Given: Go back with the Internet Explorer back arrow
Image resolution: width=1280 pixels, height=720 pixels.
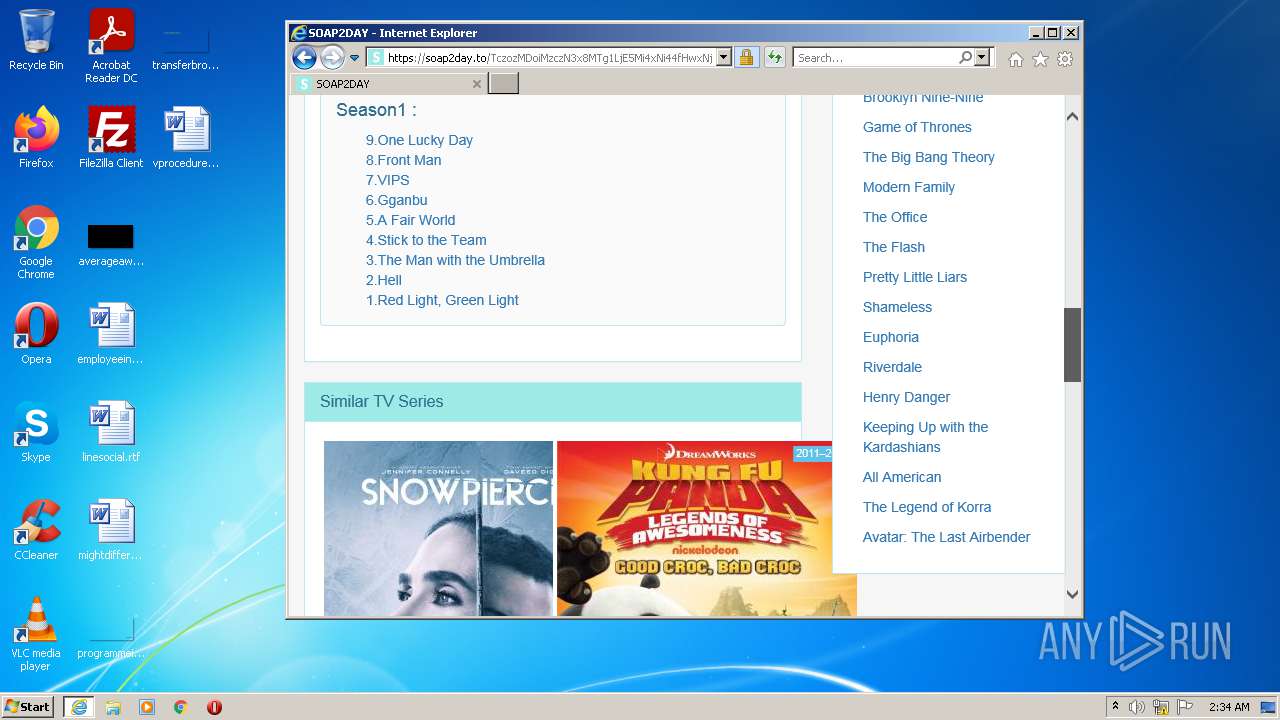Looking at the screenshot, I should click(x=304, y=58).
